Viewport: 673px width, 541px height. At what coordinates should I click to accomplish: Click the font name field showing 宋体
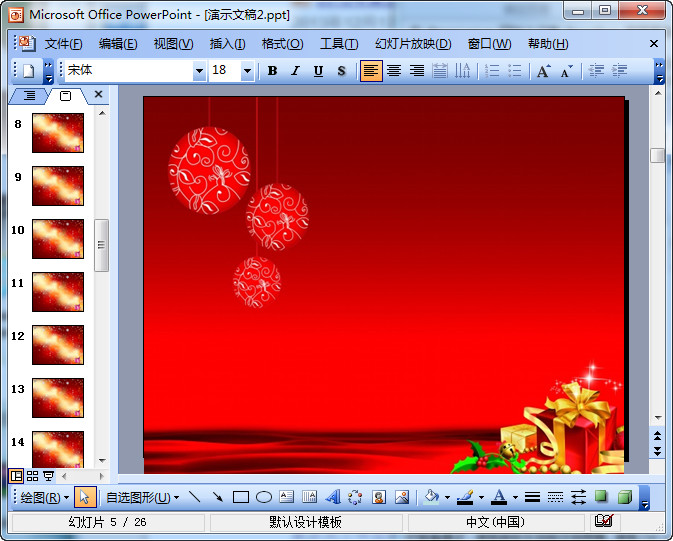pos(129,71)
